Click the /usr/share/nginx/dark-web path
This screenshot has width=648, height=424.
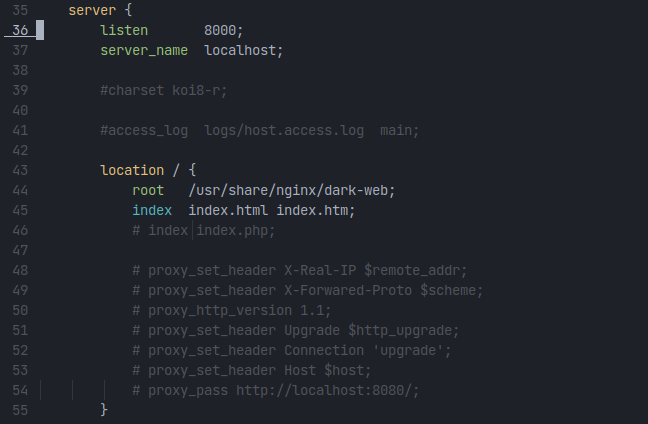pyautogui.click(x=284, y=190)
